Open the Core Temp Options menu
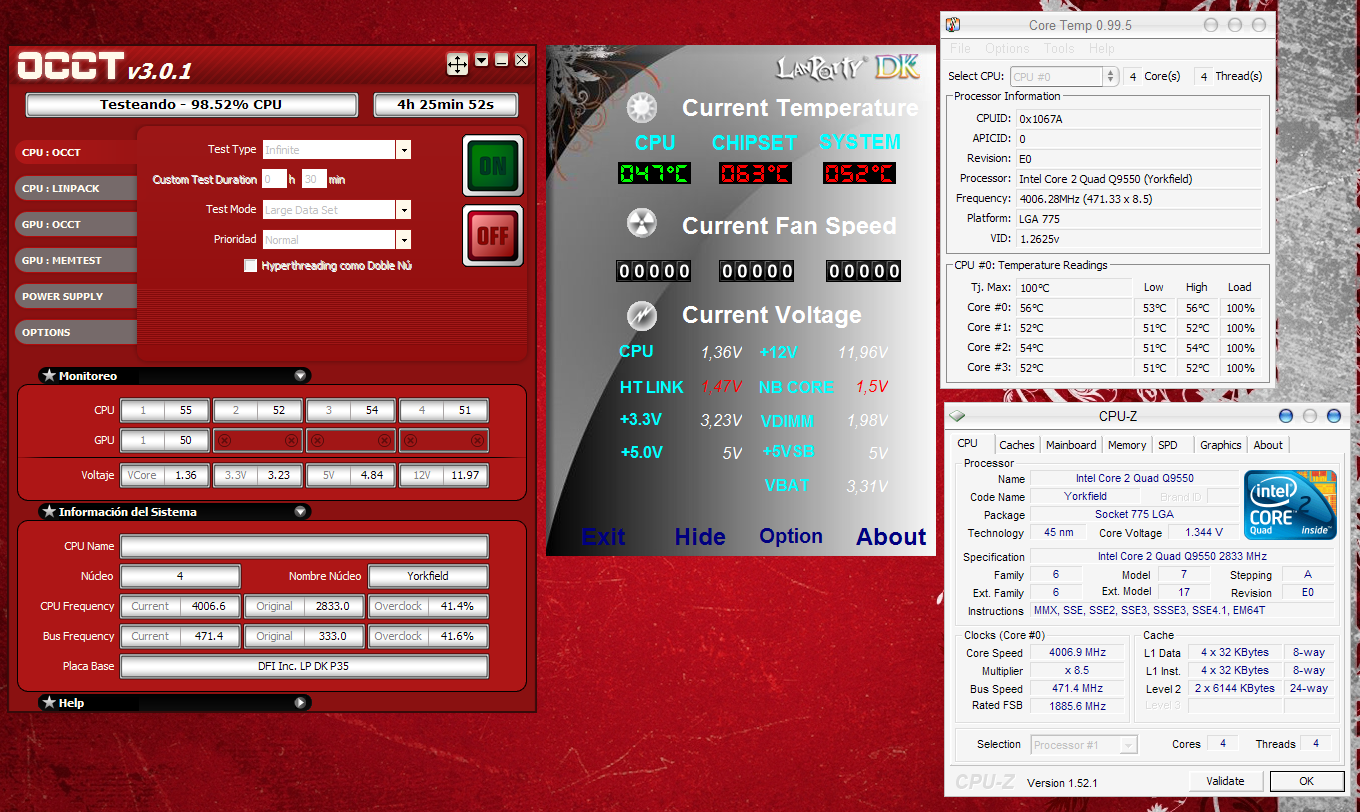 tap(1007, 49)
